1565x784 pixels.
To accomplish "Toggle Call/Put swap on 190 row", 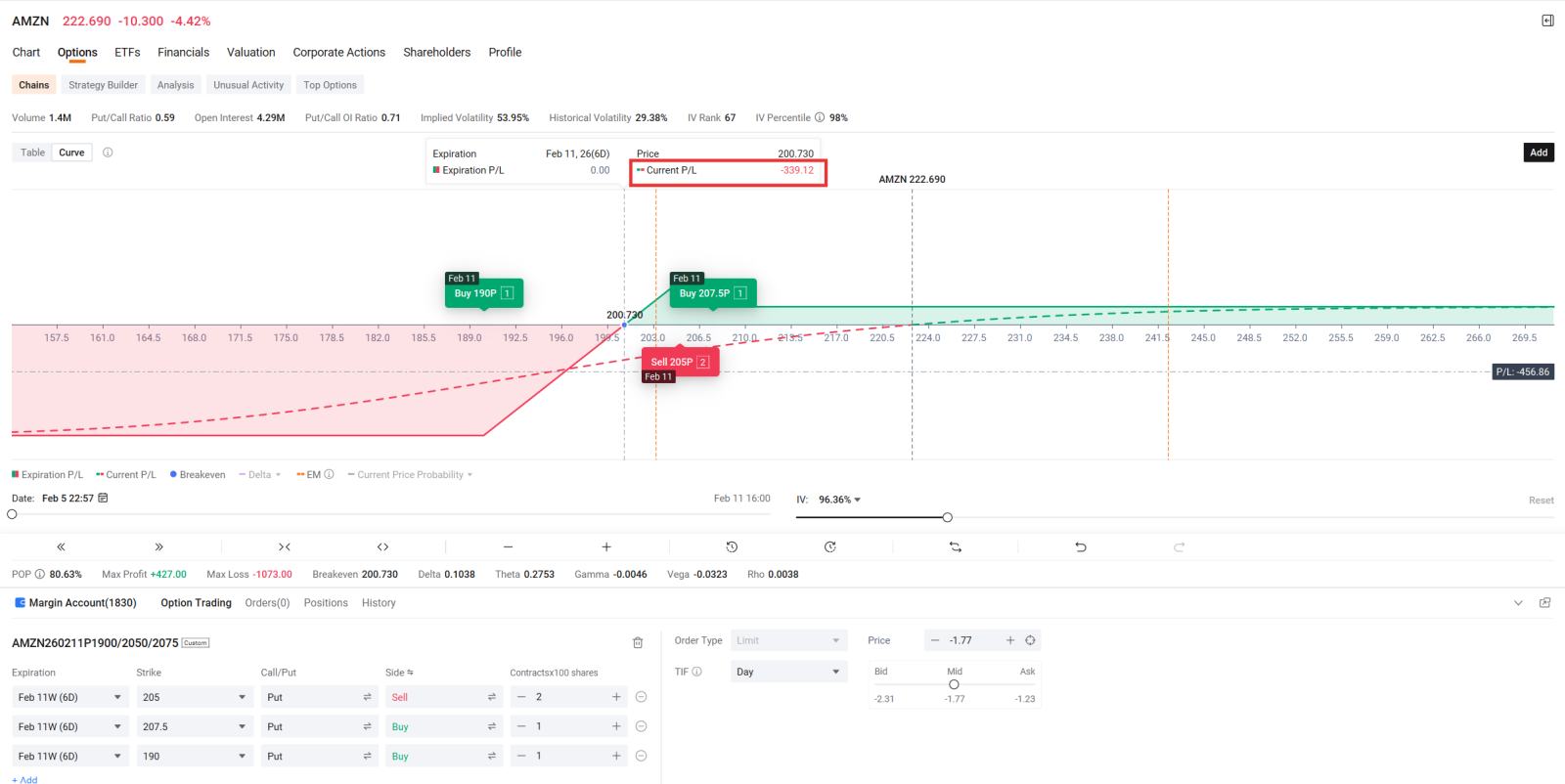I will coord(368,756).
